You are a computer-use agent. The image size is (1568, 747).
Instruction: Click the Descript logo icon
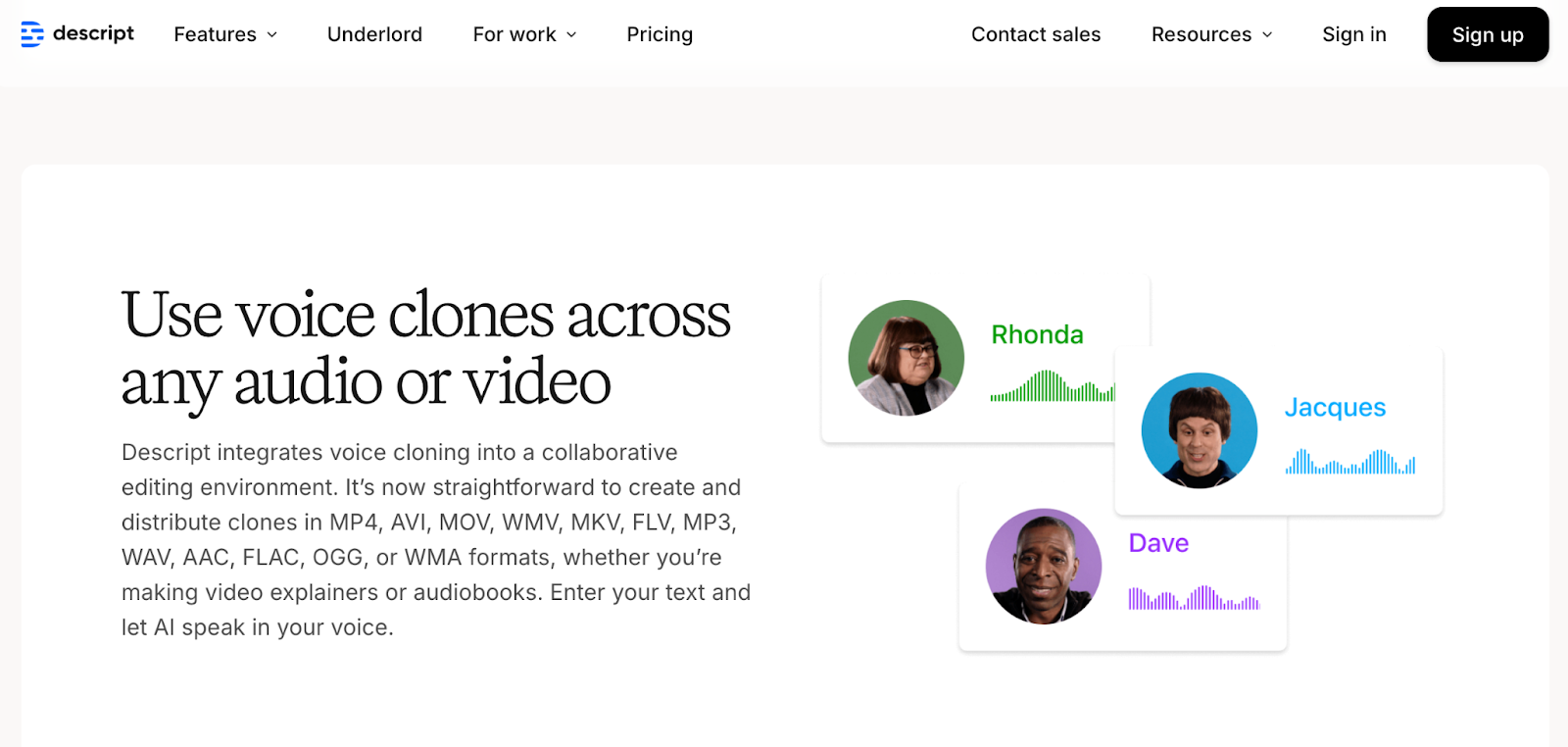pos(32,34)
